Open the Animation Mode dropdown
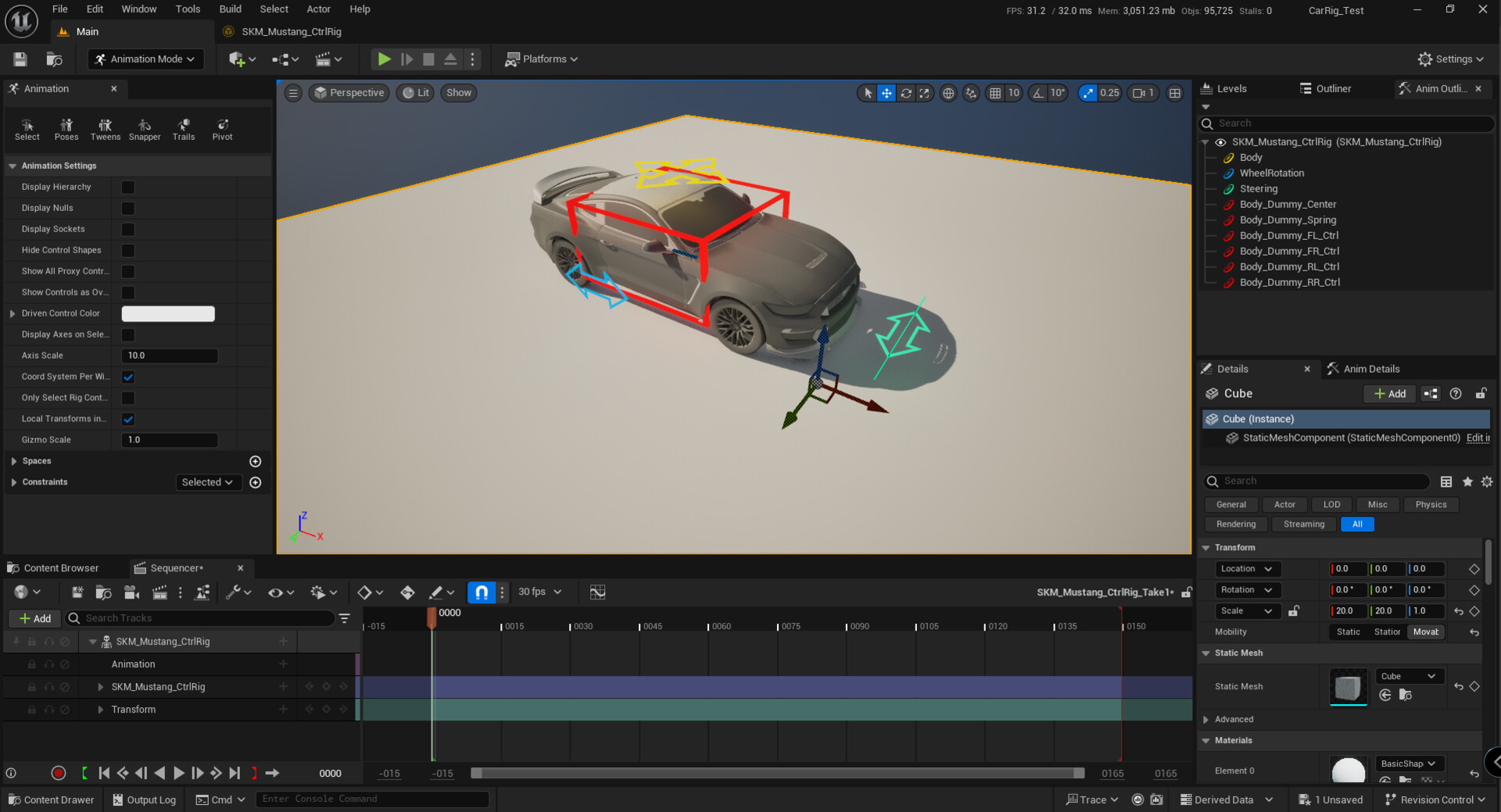The width and height of the screenshot is (1501, 812). [145, 59]
